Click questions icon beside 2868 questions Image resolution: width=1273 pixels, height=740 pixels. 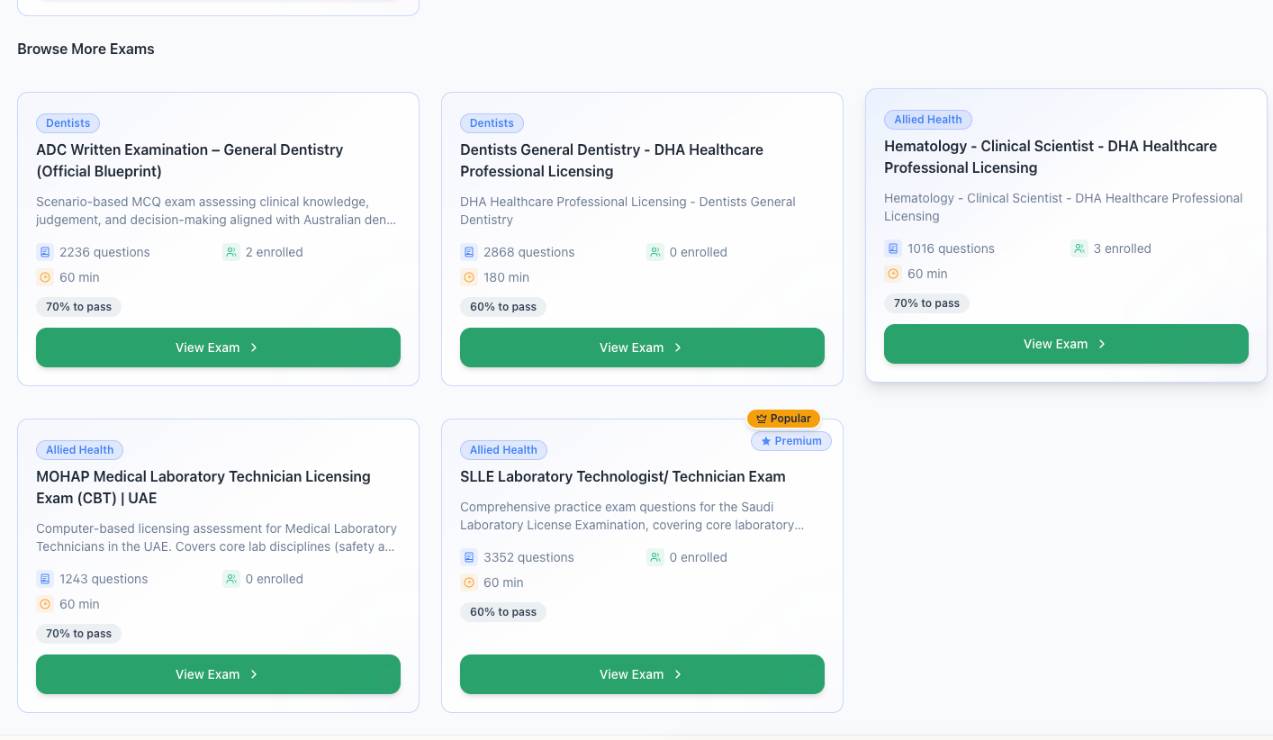469,252
